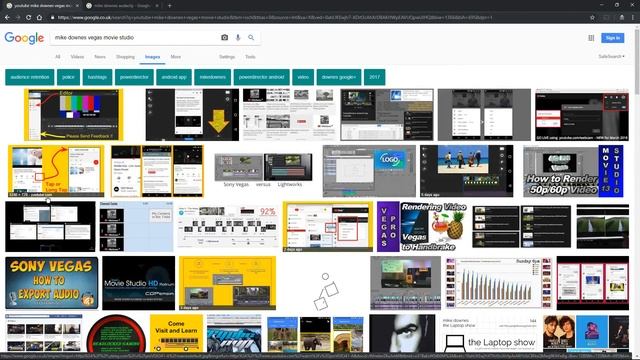Open the Tools filter options

click(250, 57)
